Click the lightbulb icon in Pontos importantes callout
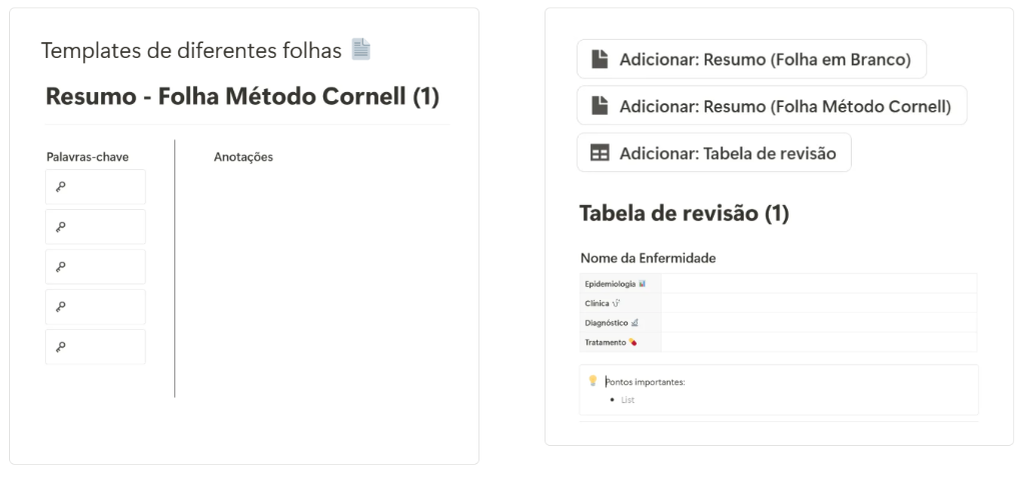Screen dimensions: 1024x482 click(x=593, y=380)
